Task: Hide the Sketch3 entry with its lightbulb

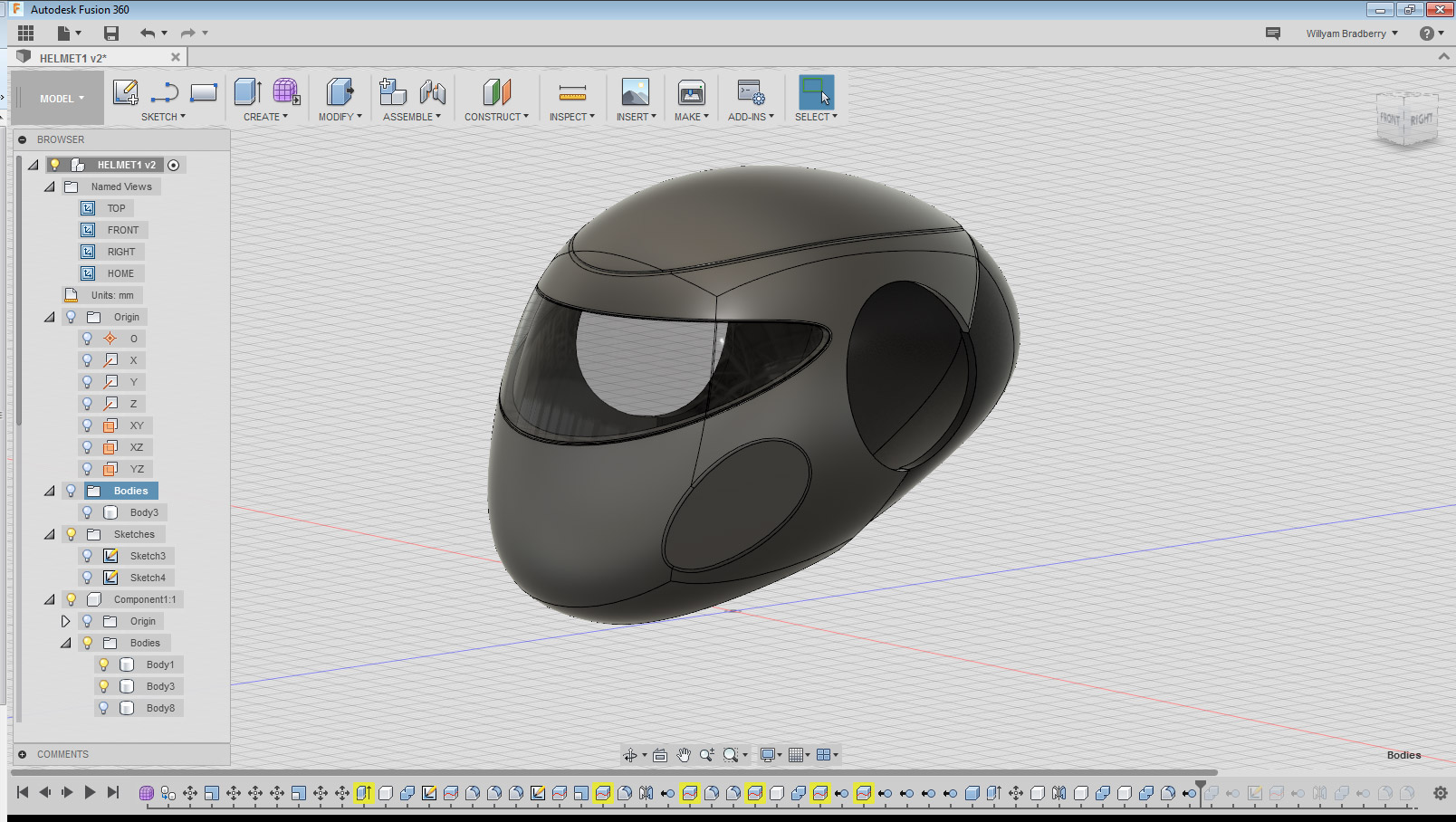Action: click(87, 555)
